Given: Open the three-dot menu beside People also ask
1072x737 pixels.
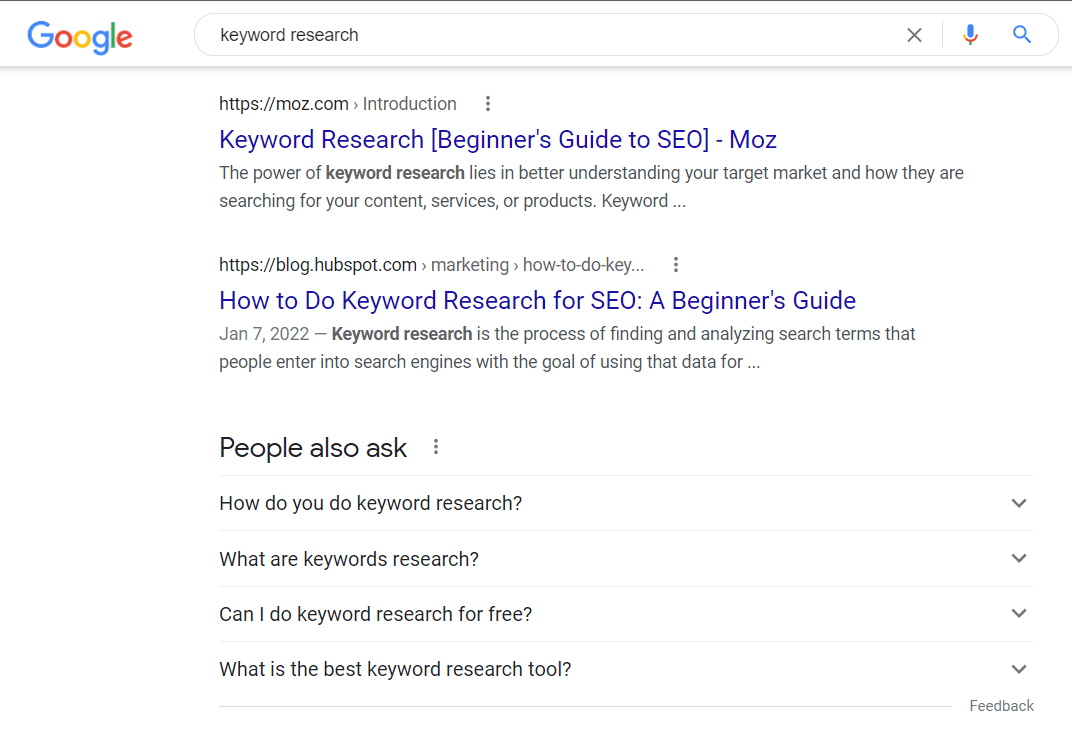Looking at the screenshot, I should pyautogui.click(x=436, y=448).
